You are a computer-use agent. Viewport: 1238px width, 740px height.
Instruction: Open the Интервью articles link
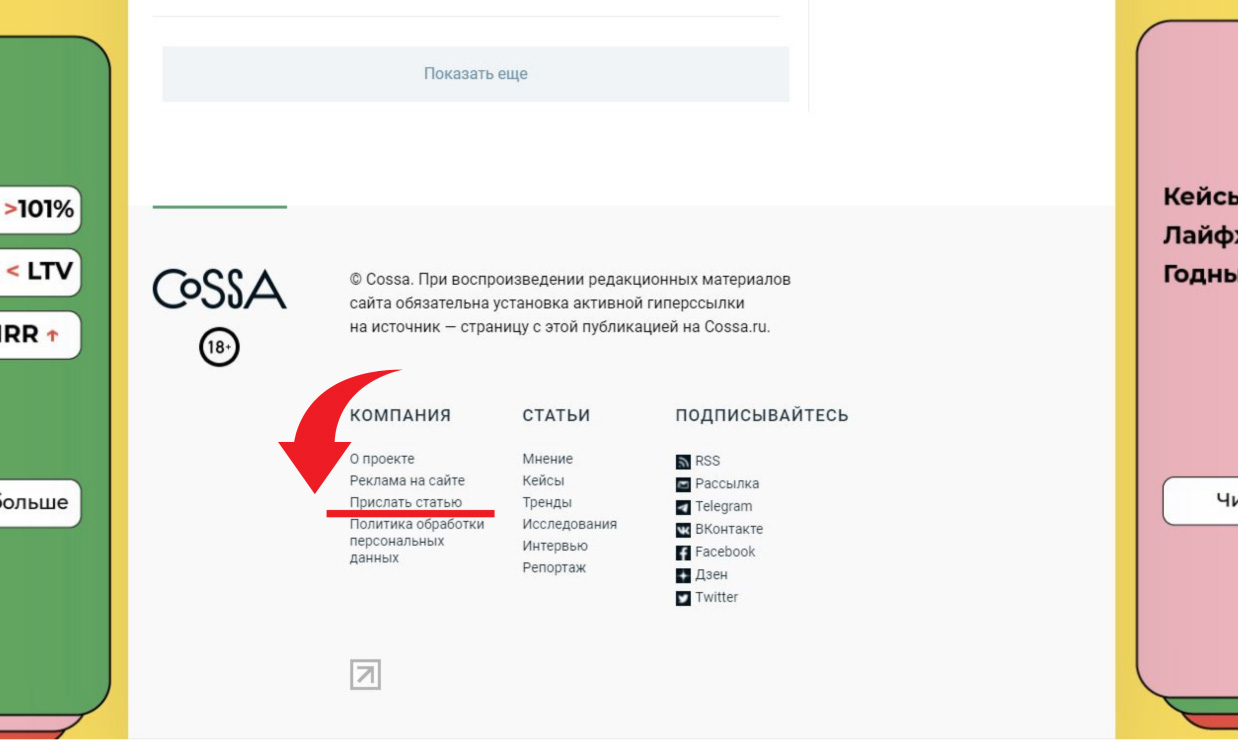tap(555, 546)
